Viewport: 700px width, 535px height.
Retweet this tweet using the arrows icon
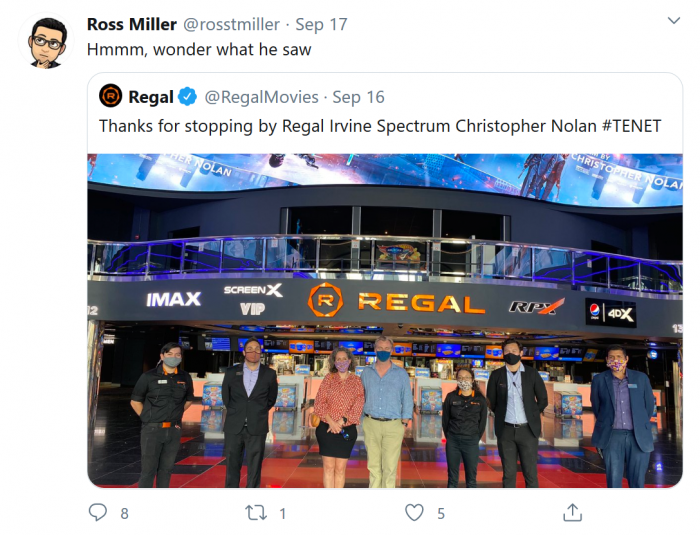click(256, 513)
